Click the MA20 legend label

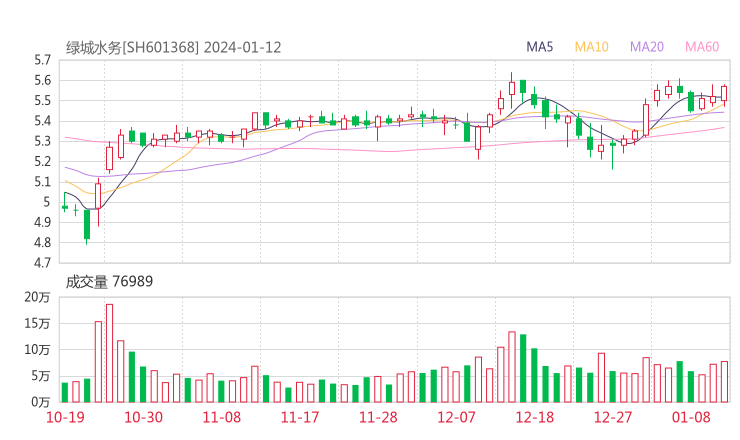pyautogui.click(x=647, y=47)
